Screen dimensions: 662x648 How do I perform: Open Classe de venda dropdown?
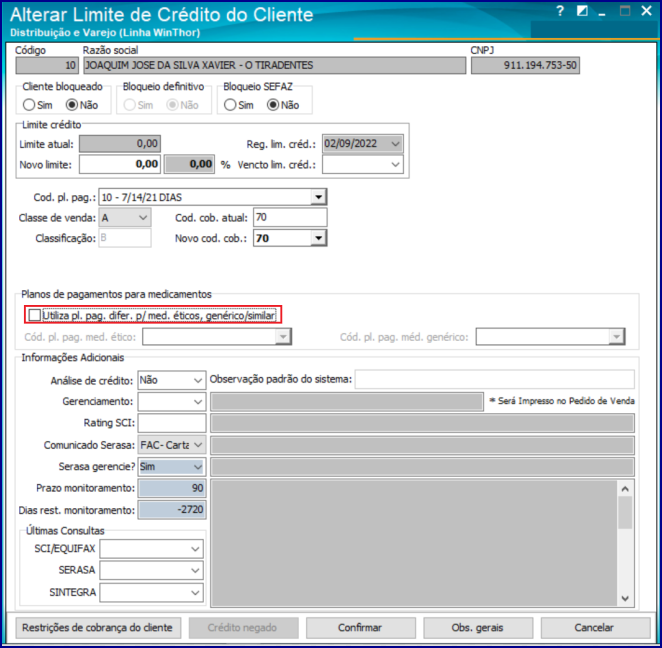143,218
